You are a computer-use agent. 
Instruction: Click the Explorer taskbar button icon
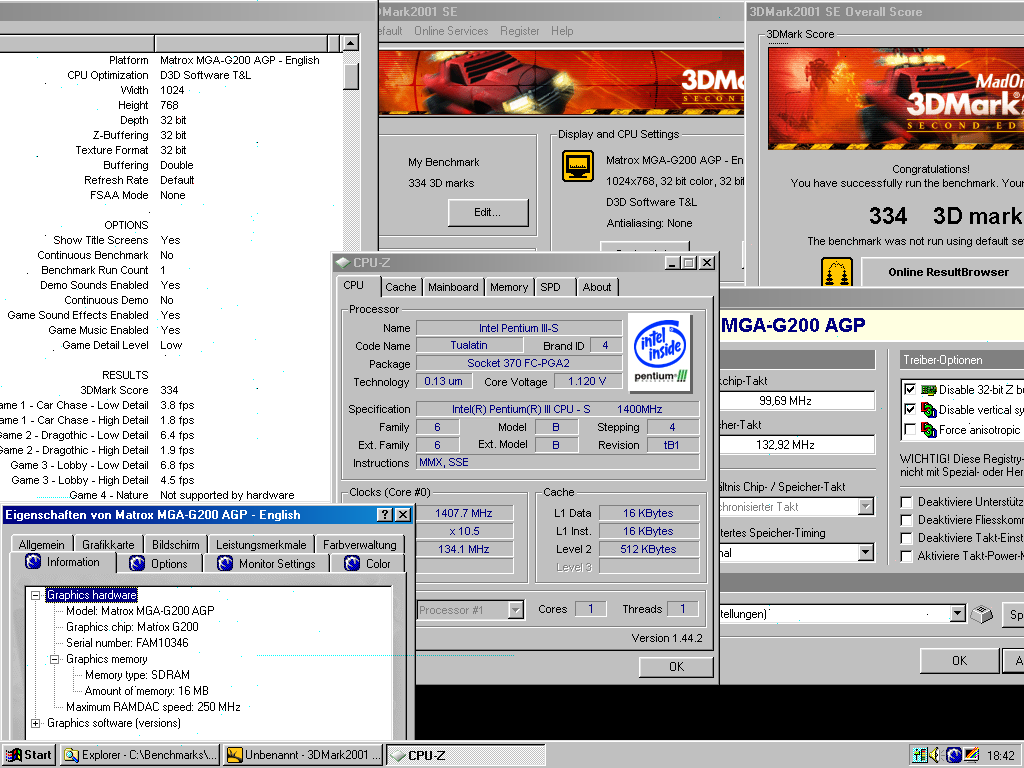pyautogui.click(x=72, y=756)
